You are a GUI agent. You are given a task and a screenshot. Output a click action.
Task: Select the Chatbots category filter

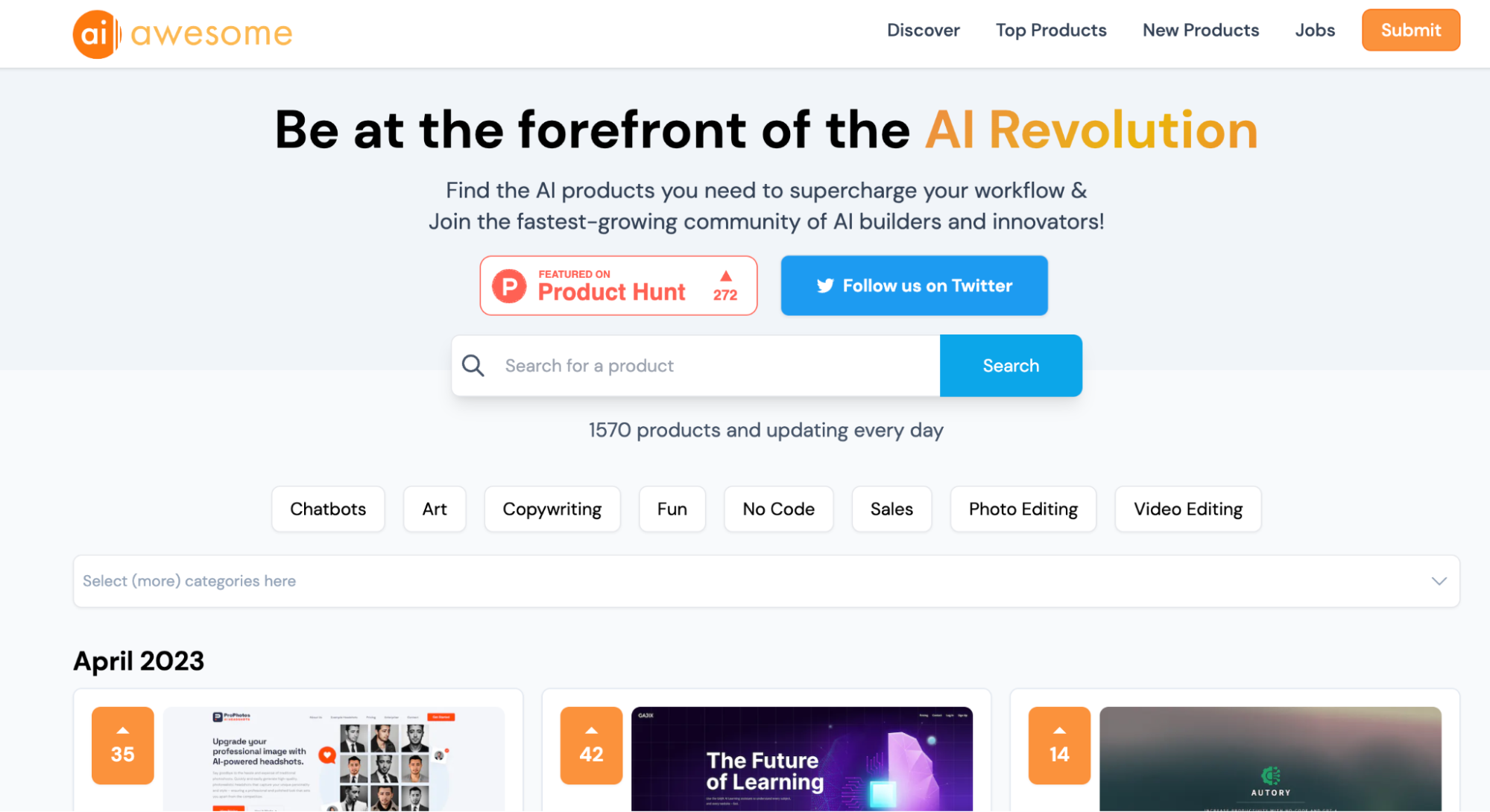click(327, 509)
